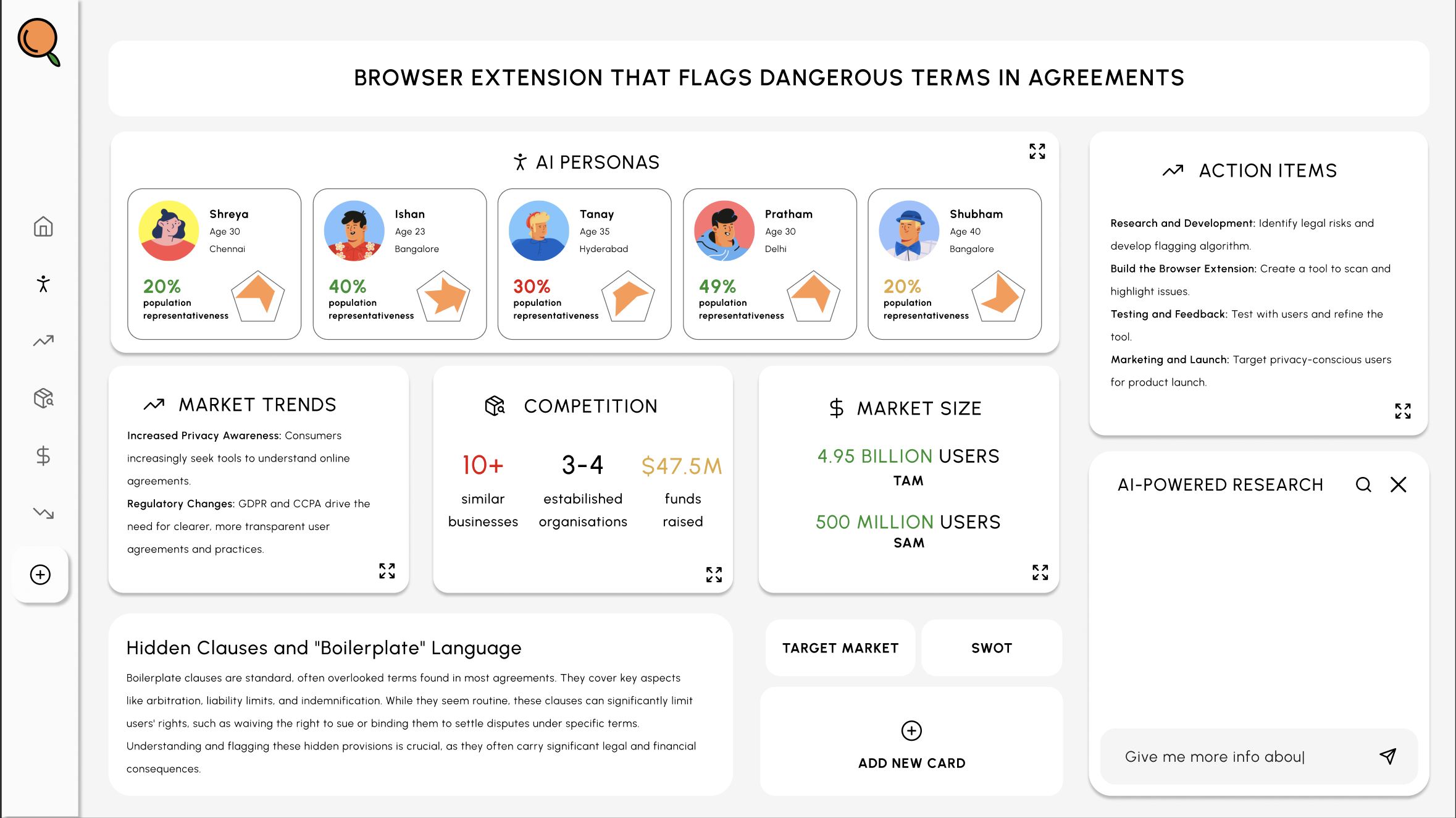1456x818 pixels.
Task: Switch to the SWOT tab
Action: coord(991,648)
